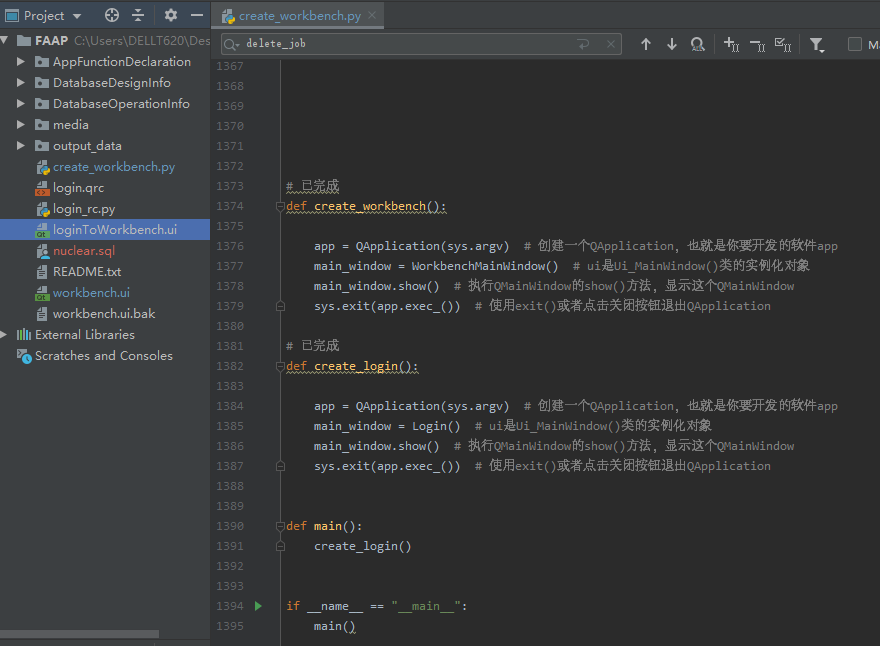Expand the AppFunctionDeclaration folder
The height and width of the screenshot is (646, 880).
pos(22,61)
